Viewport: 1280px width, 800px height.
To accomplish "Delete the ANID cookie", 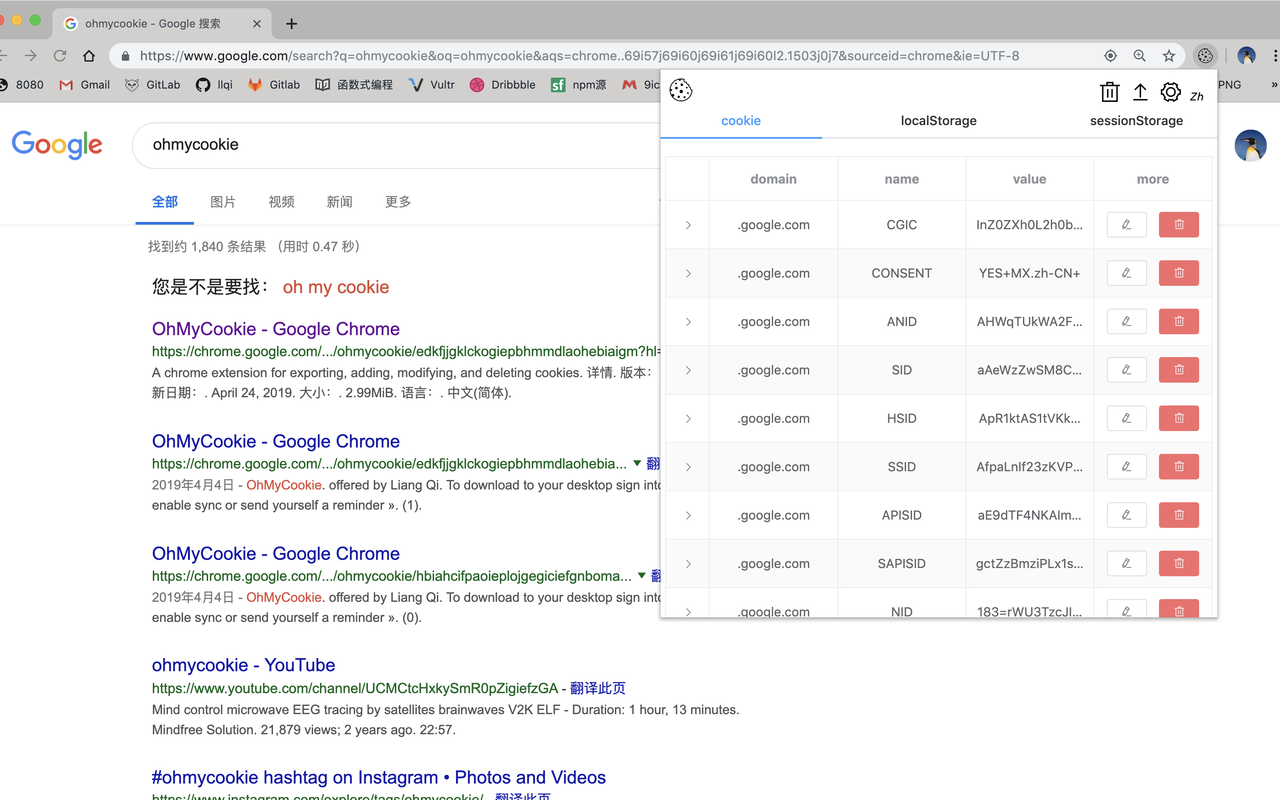I will [1178, 321].
